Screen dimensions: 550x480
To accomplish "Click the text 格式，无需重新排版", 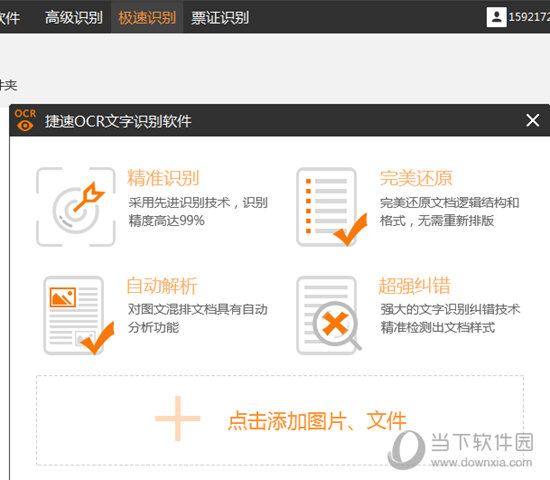I will pos(437,221).
